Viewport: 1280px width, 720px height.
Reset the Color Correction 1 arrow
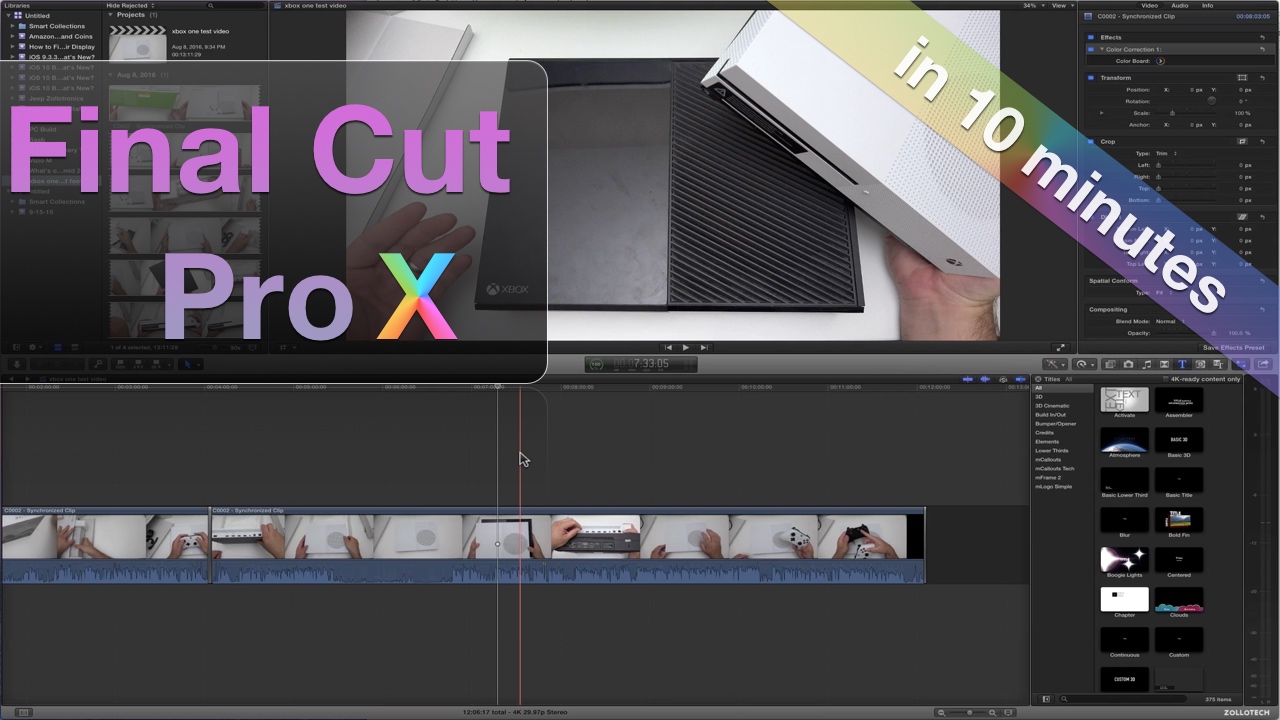coord(1262,49)
